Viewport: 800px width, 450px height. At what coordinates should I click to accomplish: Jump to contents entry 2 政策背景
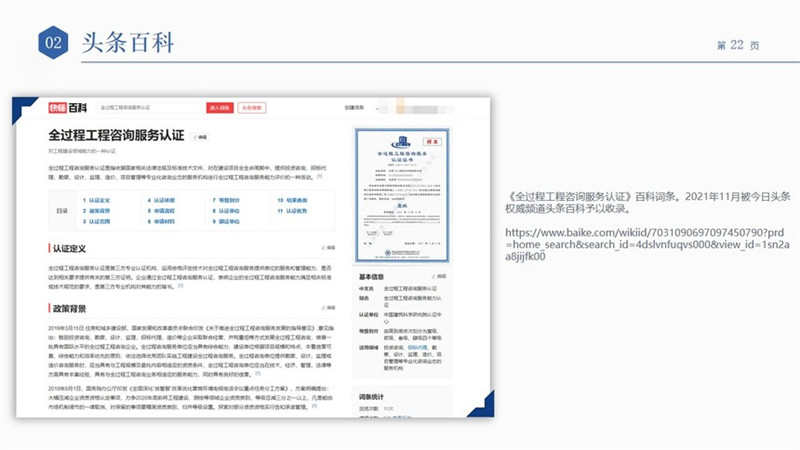coord(96,211)
